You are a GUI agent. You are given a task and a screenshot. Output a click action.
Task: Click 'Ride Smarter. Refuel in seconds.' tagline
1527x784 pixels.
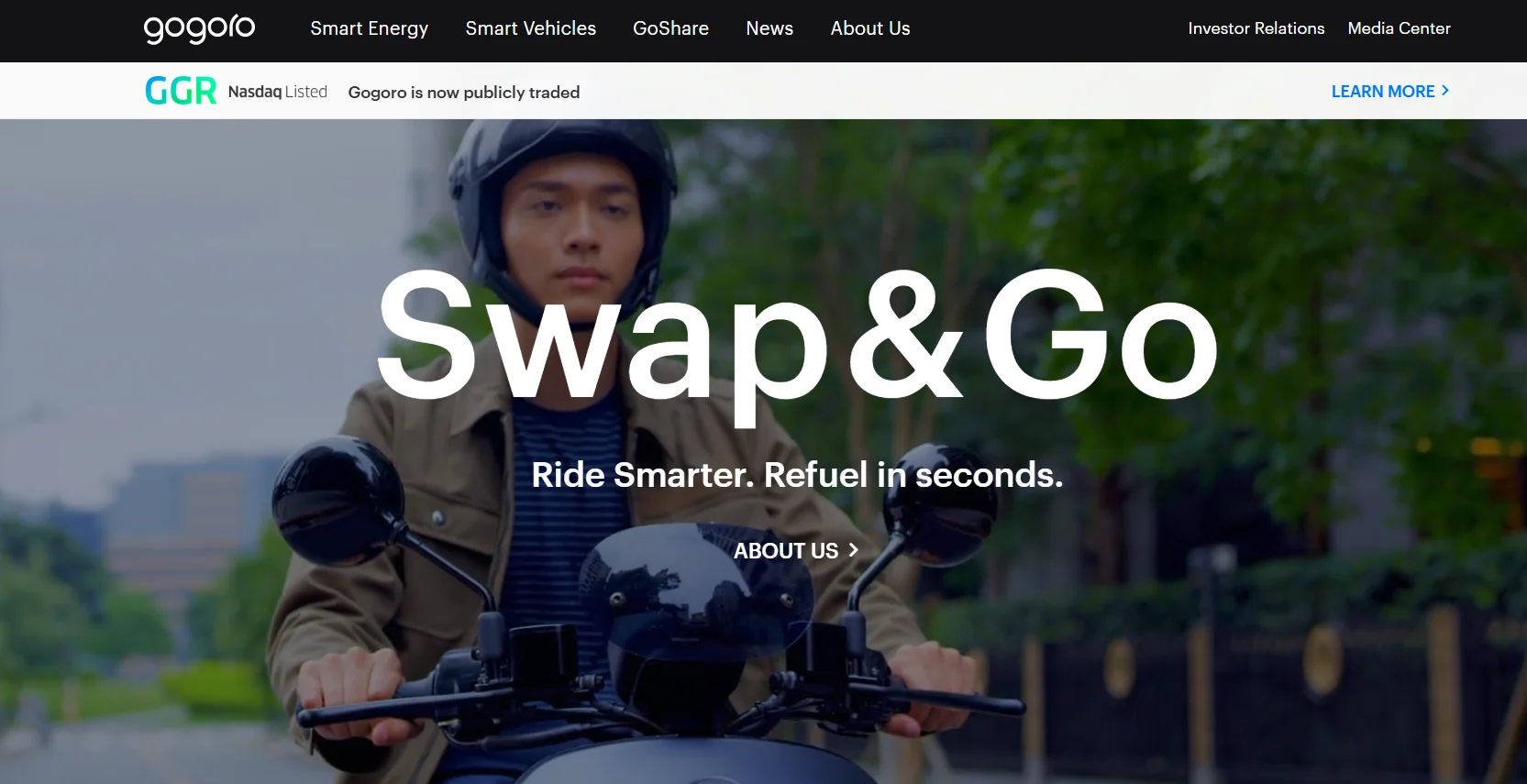point(797,475)
